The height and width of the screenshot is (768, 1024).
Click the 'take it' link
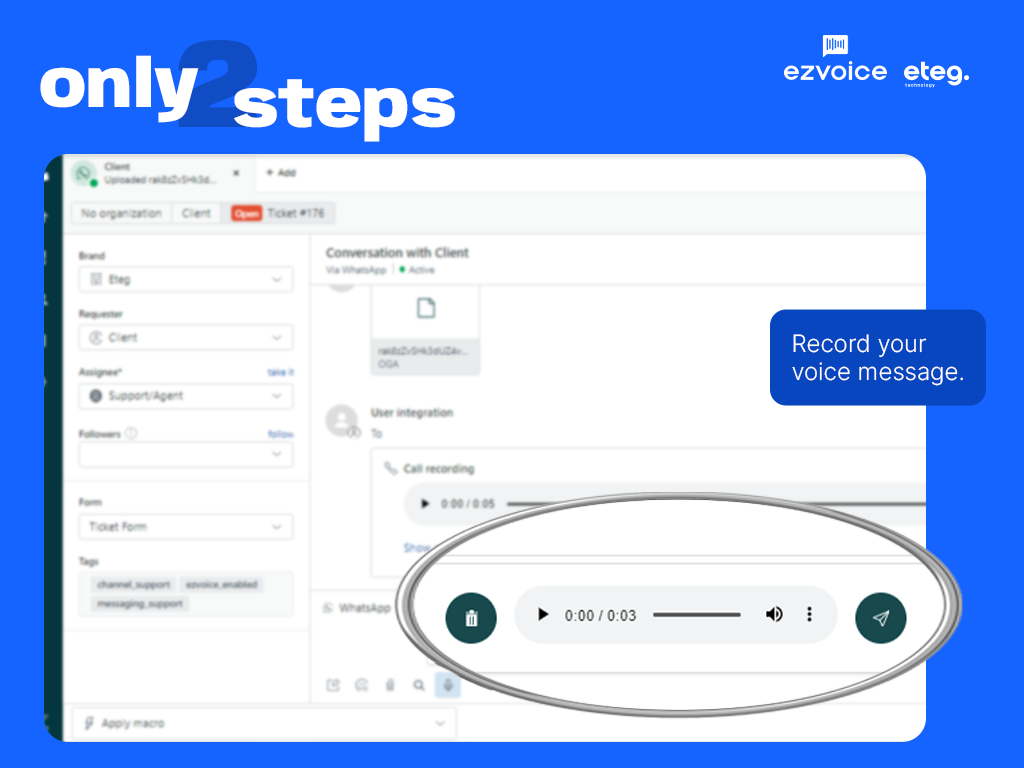point(280,372)
